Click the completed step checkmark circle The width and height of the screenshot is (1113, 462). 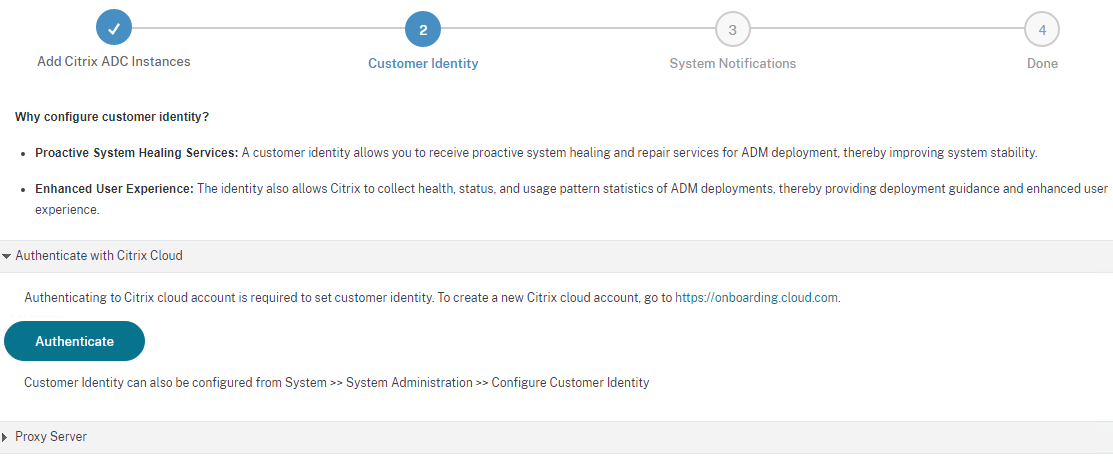(114, 29)
